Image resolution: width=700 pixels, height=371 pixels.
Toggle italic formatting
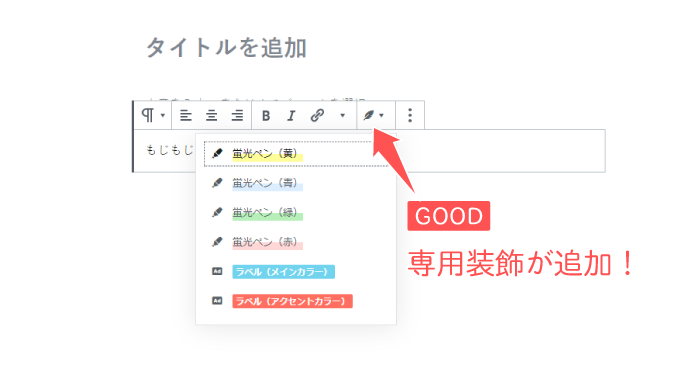(291, 116)
